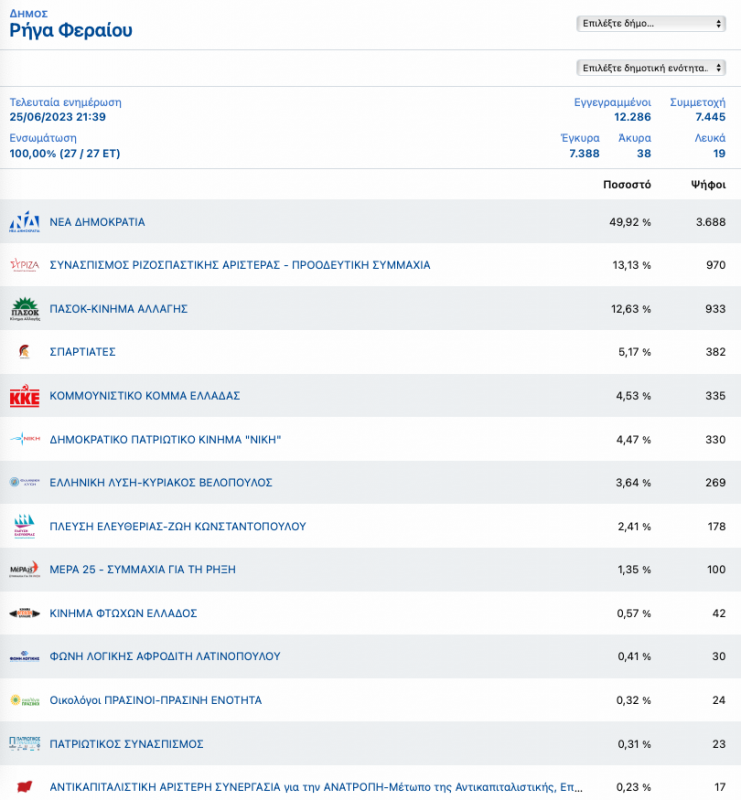
Task: Open the ΝΕΑ ΔΗΜΟΚΡΑΤΙΑ results link
Action: [97, 222]
